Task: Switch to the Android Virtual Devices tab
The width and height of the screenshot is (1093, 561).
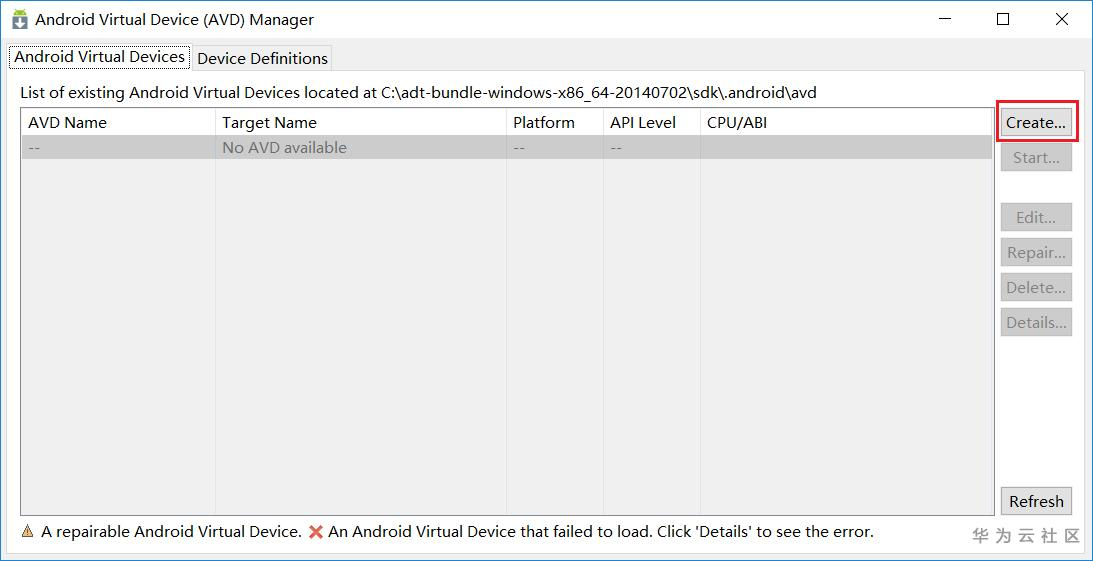Action: tap(99, 57)
